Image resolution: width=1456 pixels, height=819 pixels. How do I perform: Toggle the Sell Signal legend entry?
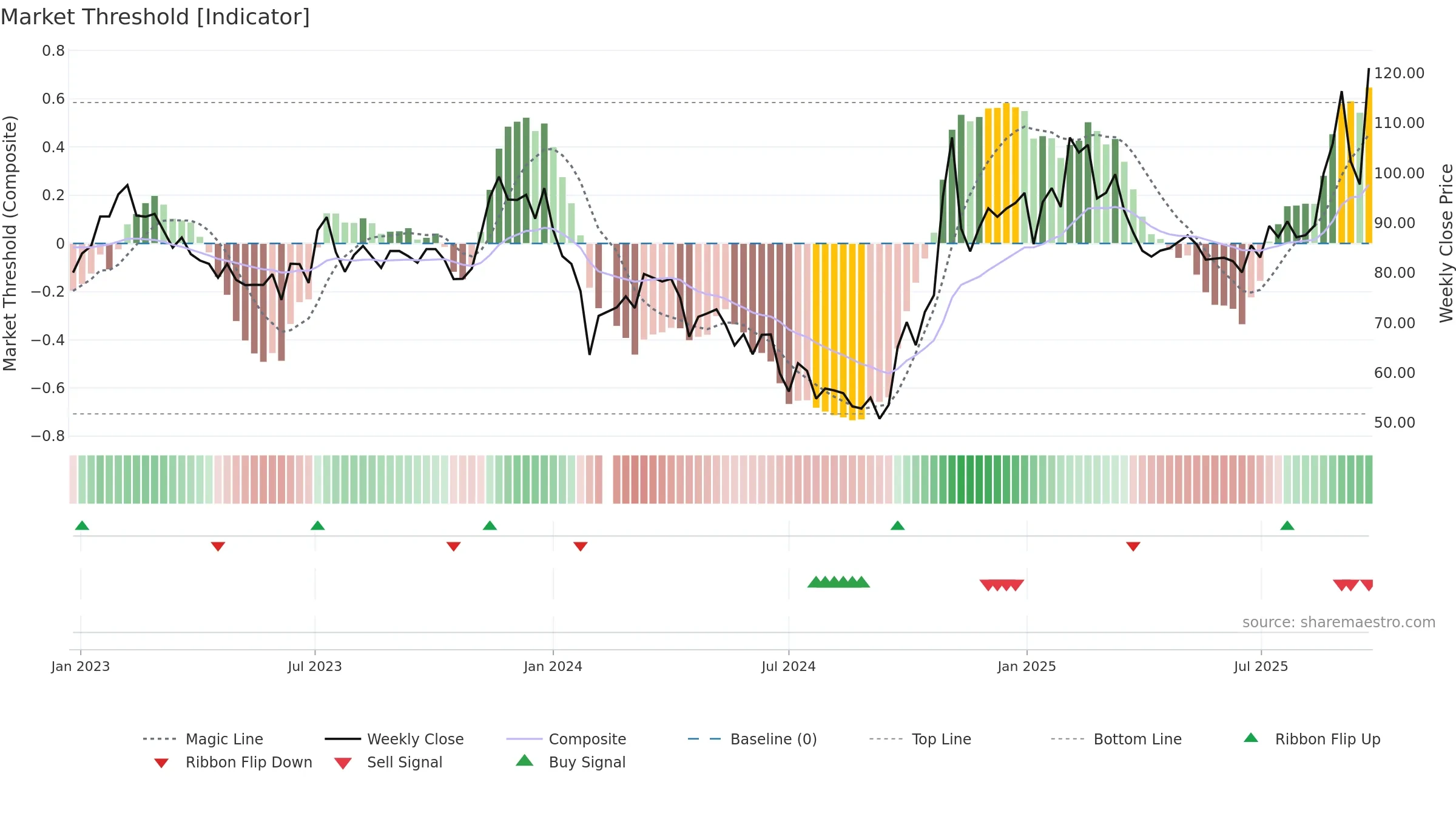coord(388,762)
